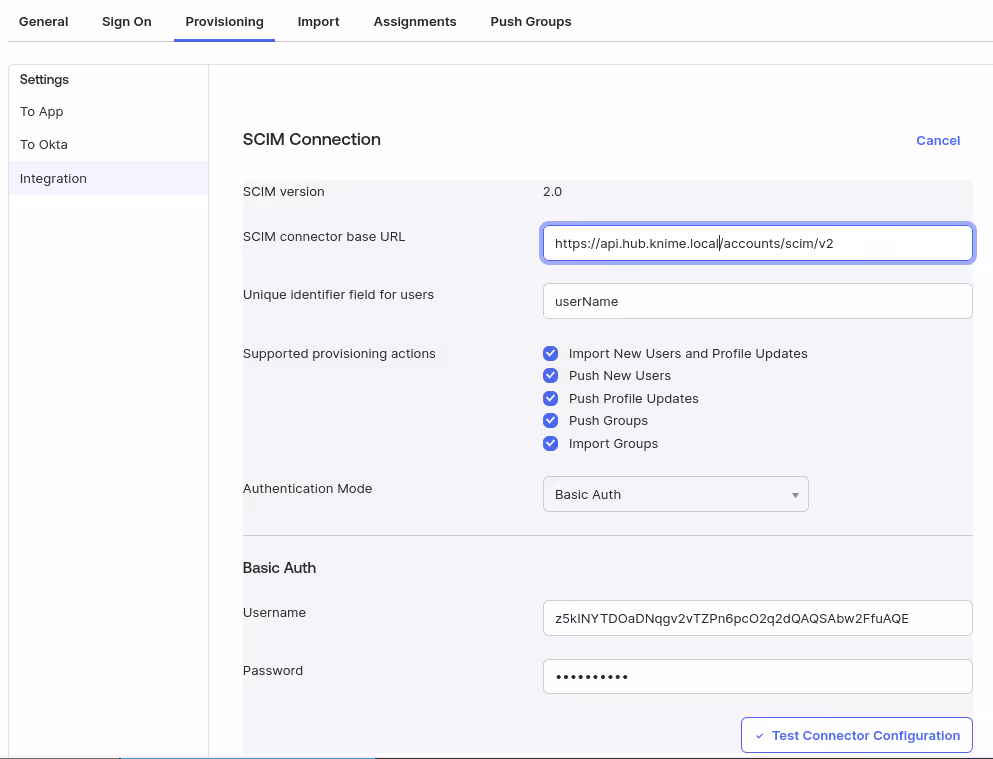Disable 'Push New Users' provisioning
This screenshot has height=759, width=993.
point(550,375)
